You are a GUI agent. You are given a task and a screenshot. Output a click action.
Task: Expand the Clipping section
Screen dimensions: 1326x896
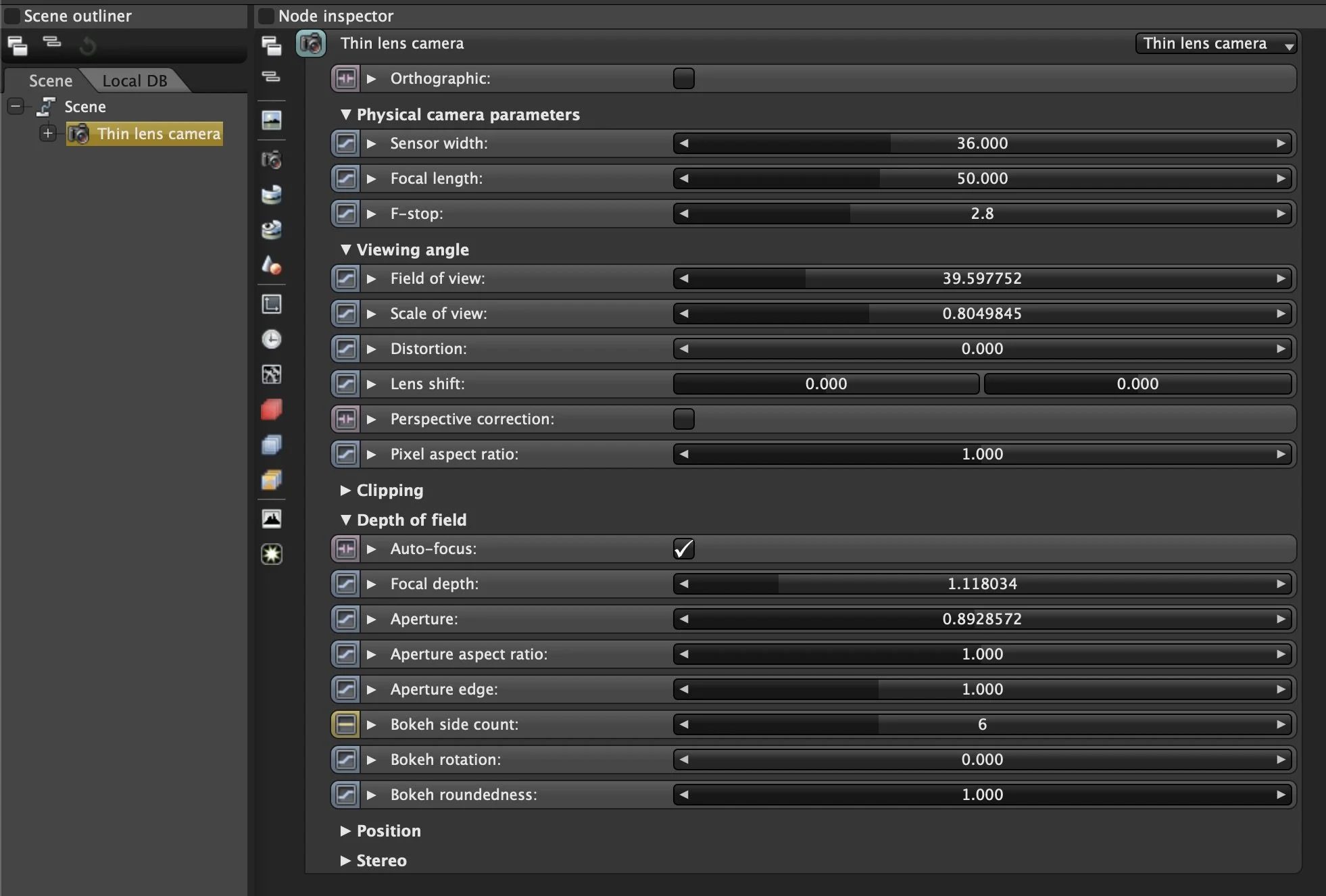[x=347, y=491]
